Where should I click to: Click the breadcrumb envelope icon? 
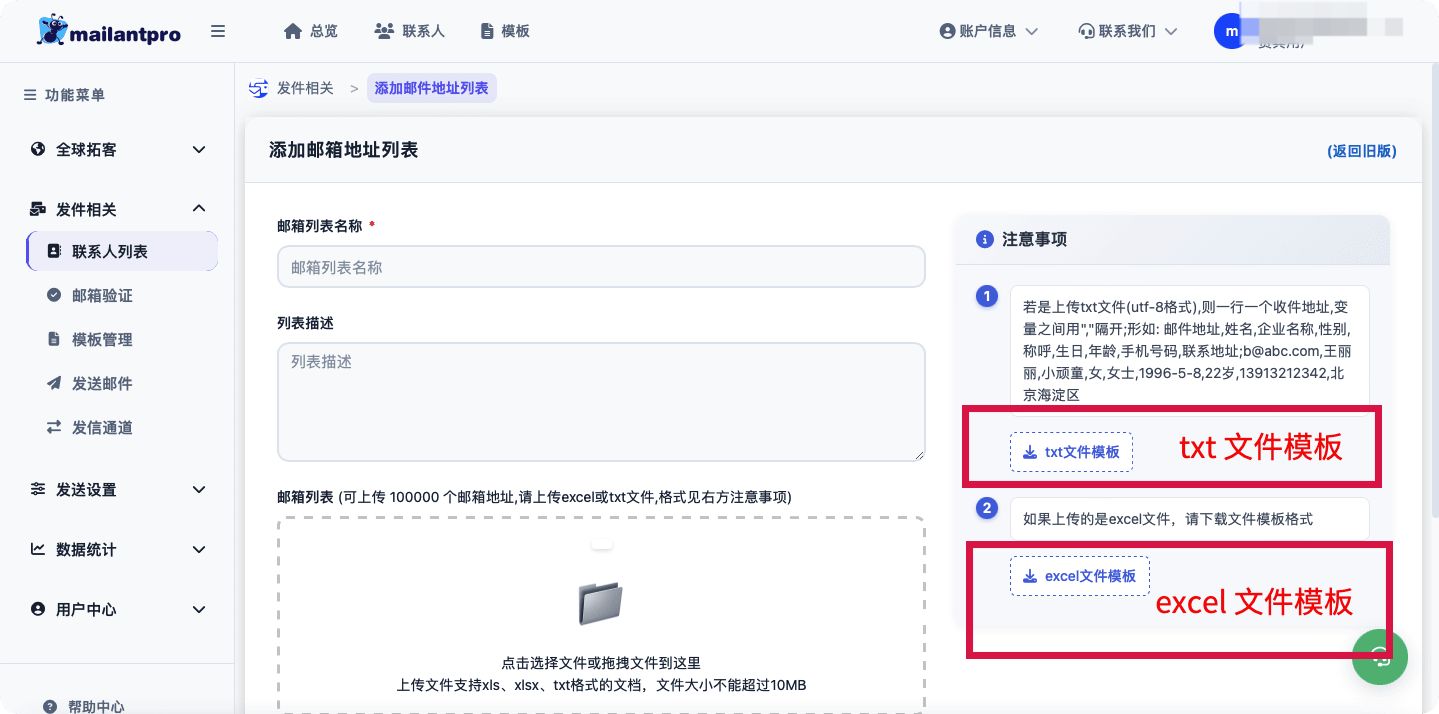(x=259, y=88)
